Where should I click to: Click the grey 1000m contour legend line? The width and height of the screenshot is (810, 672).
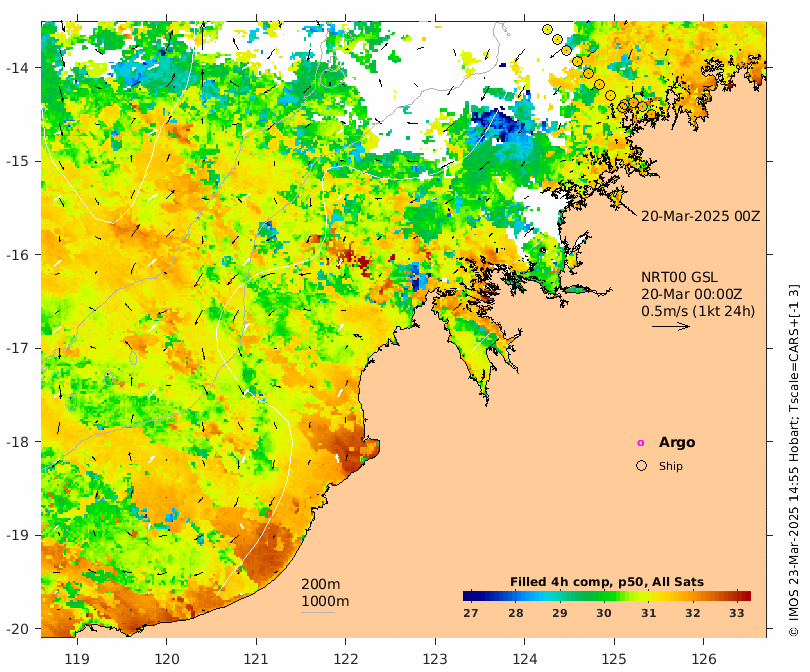coord(318,613)
